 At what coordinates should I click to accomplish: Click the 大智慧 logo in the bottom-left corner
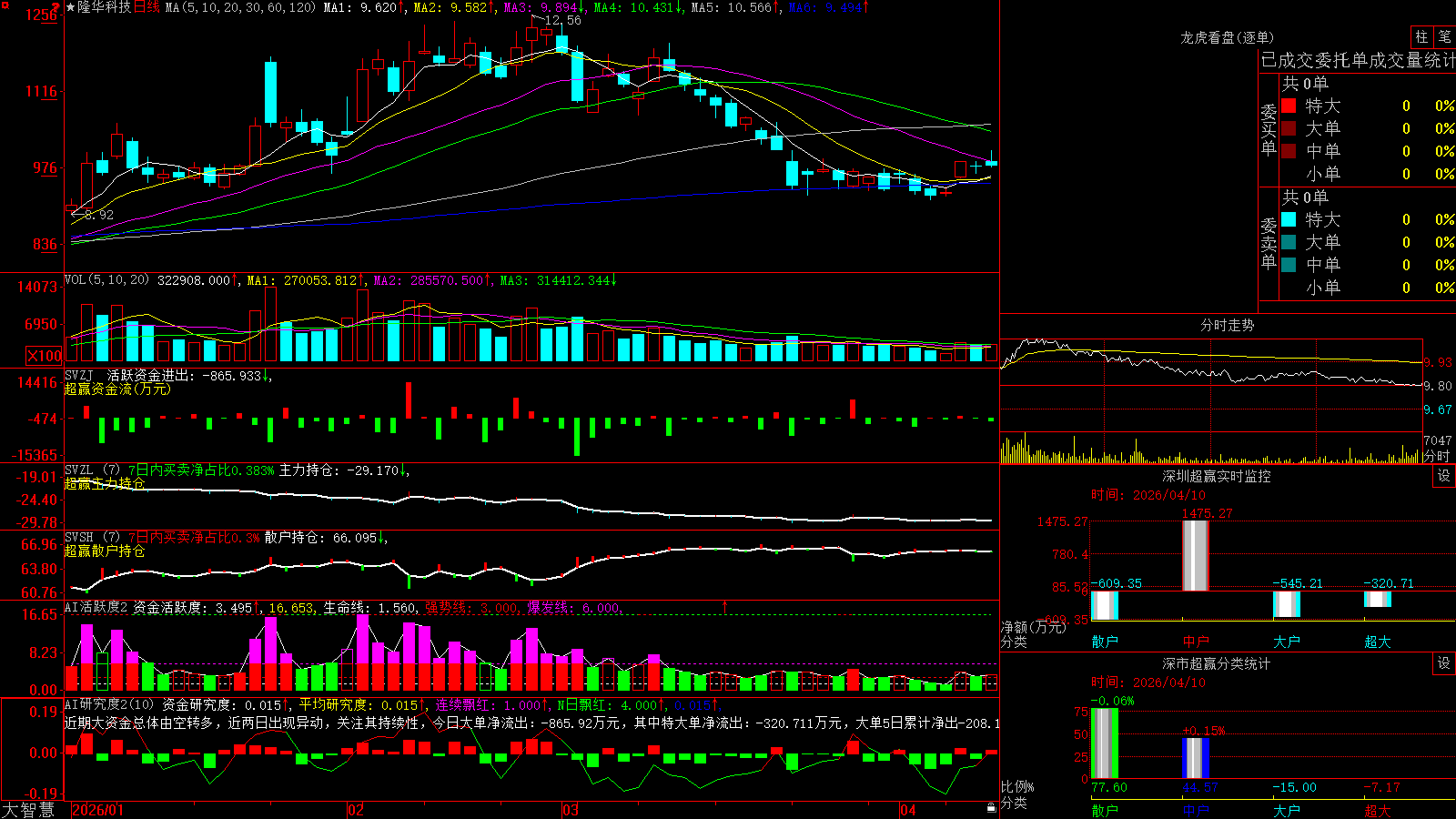[x=28, y=810]
